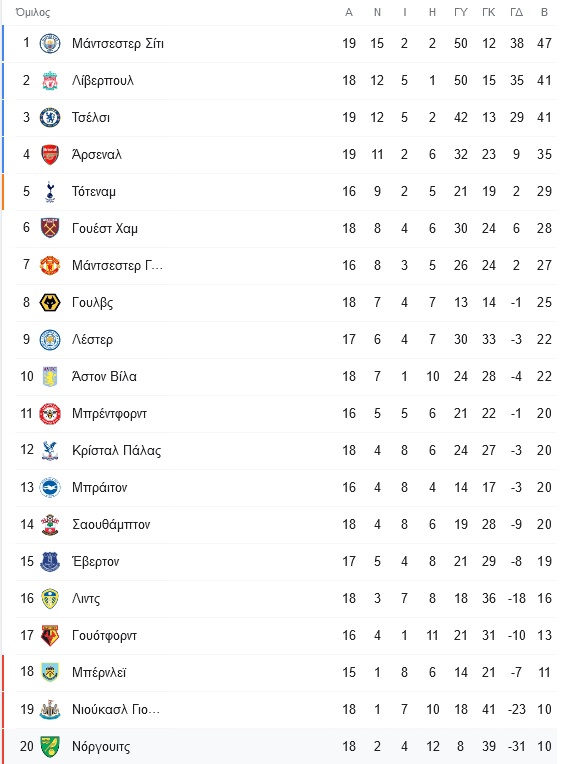Image resolution: width=570 pixels, height=764 pixels.
Task: Click the Watford crest icon
Action: click(x=50, y=636)
